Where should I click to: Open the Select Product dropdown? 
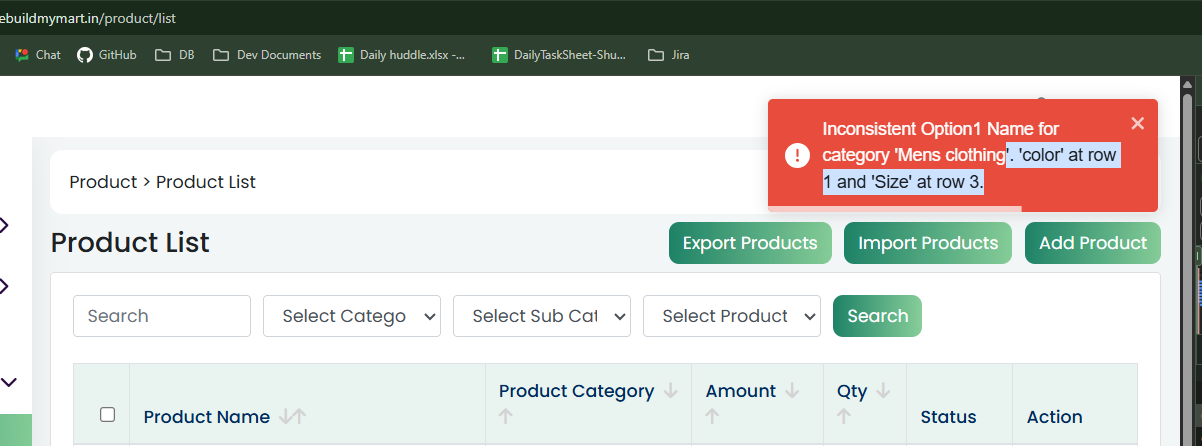(x=732, y=316)
